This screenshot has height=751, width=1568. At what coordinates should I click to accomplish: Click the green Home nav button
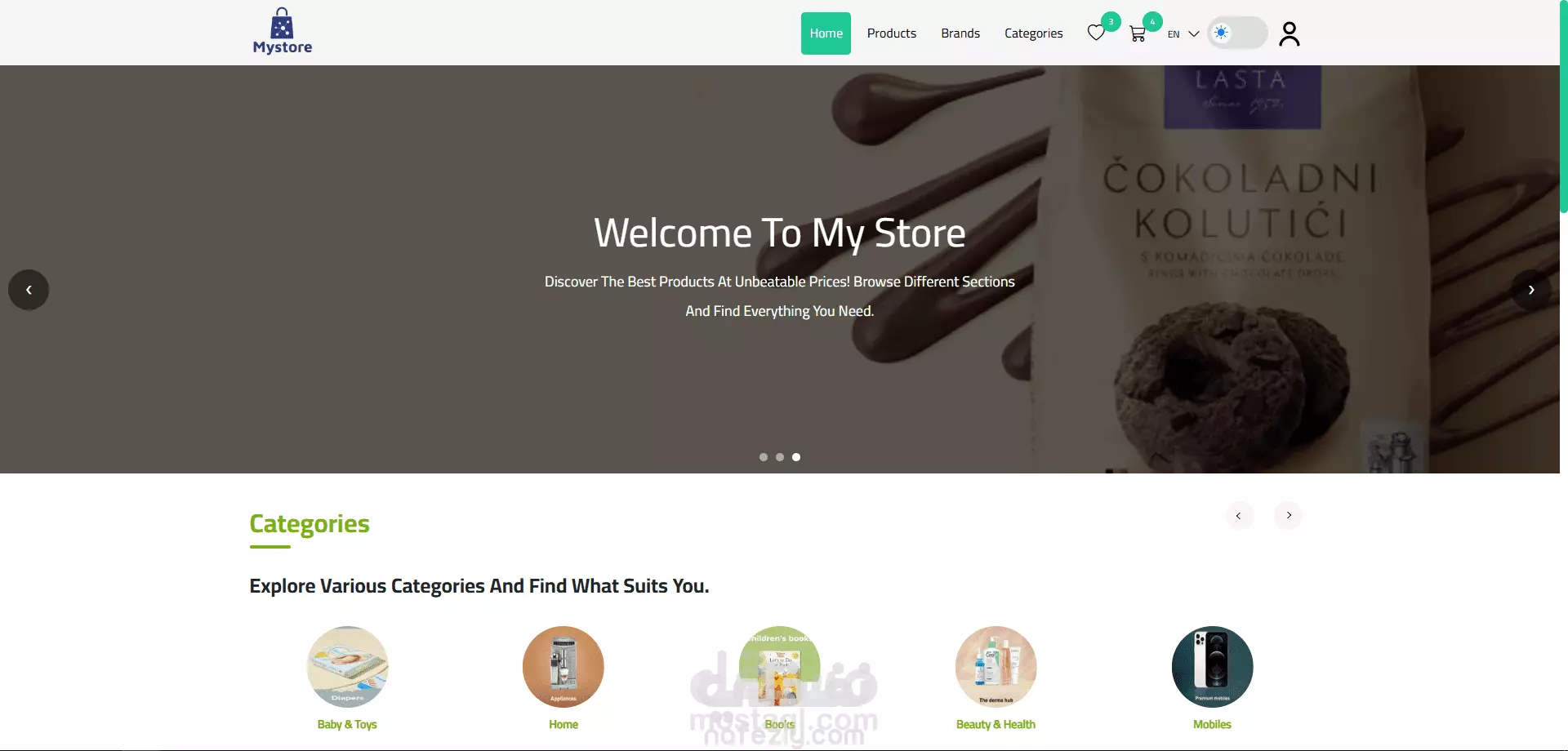pyautogui.click(x=826, y=33)
